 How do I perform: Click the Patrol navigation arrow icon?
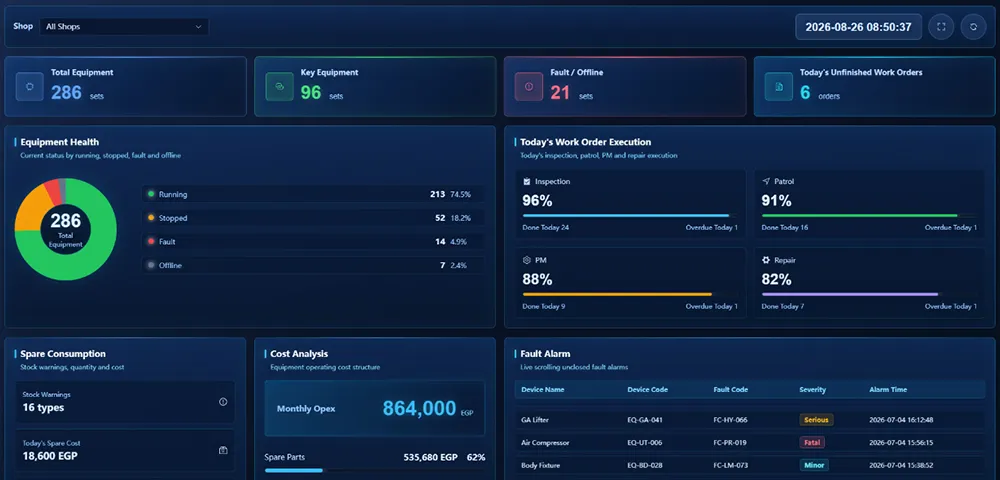(x=766, y=181)
